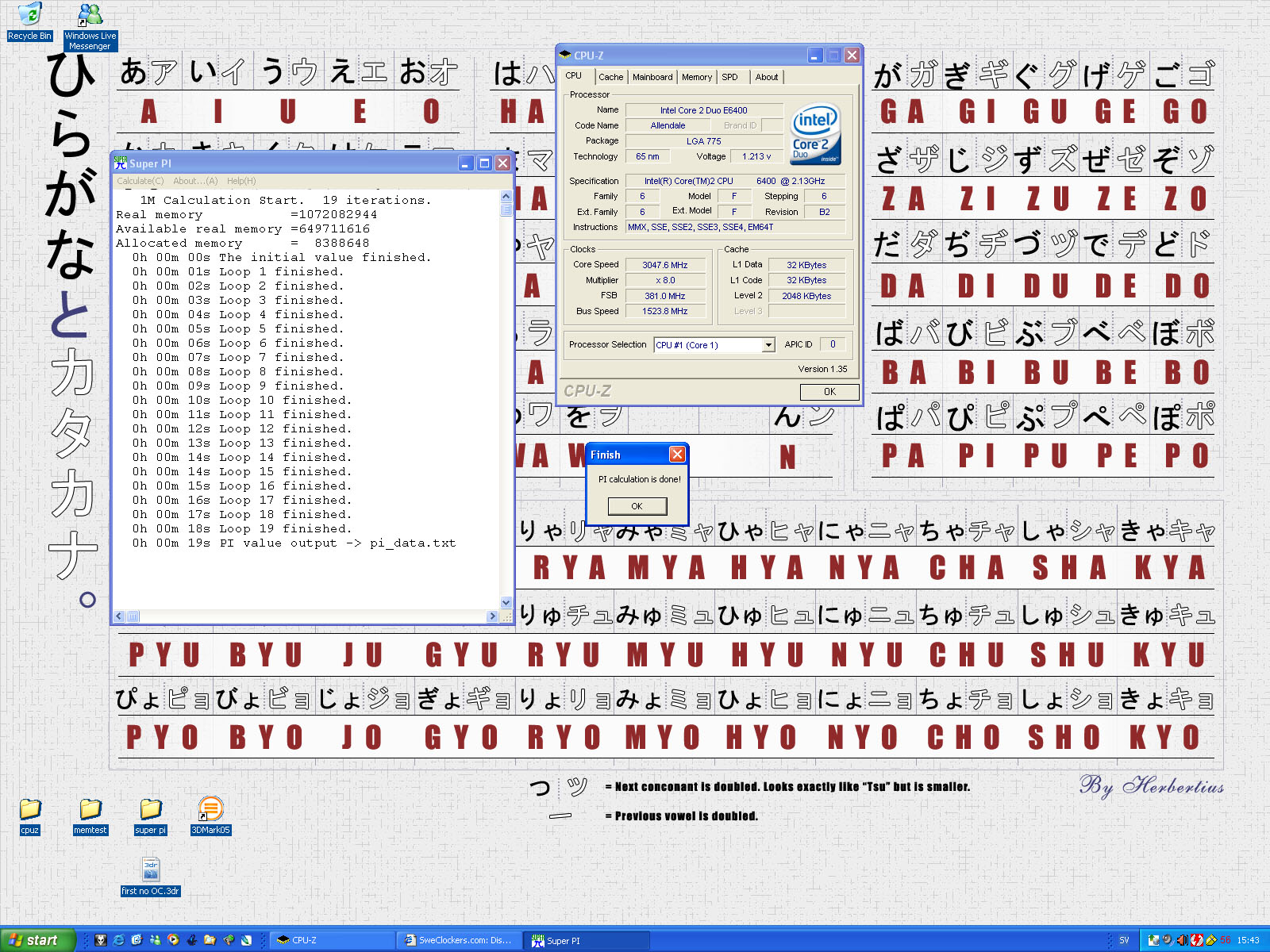
Task: Click the FSB value 381.0 MHz
Action: (665, 296)
